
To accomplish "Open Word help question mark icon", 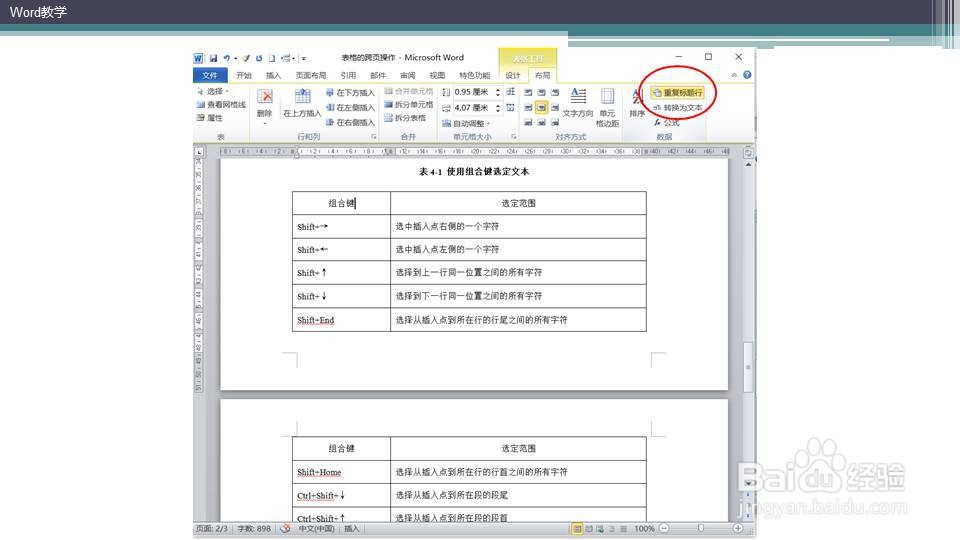I will tap(747, 75).
